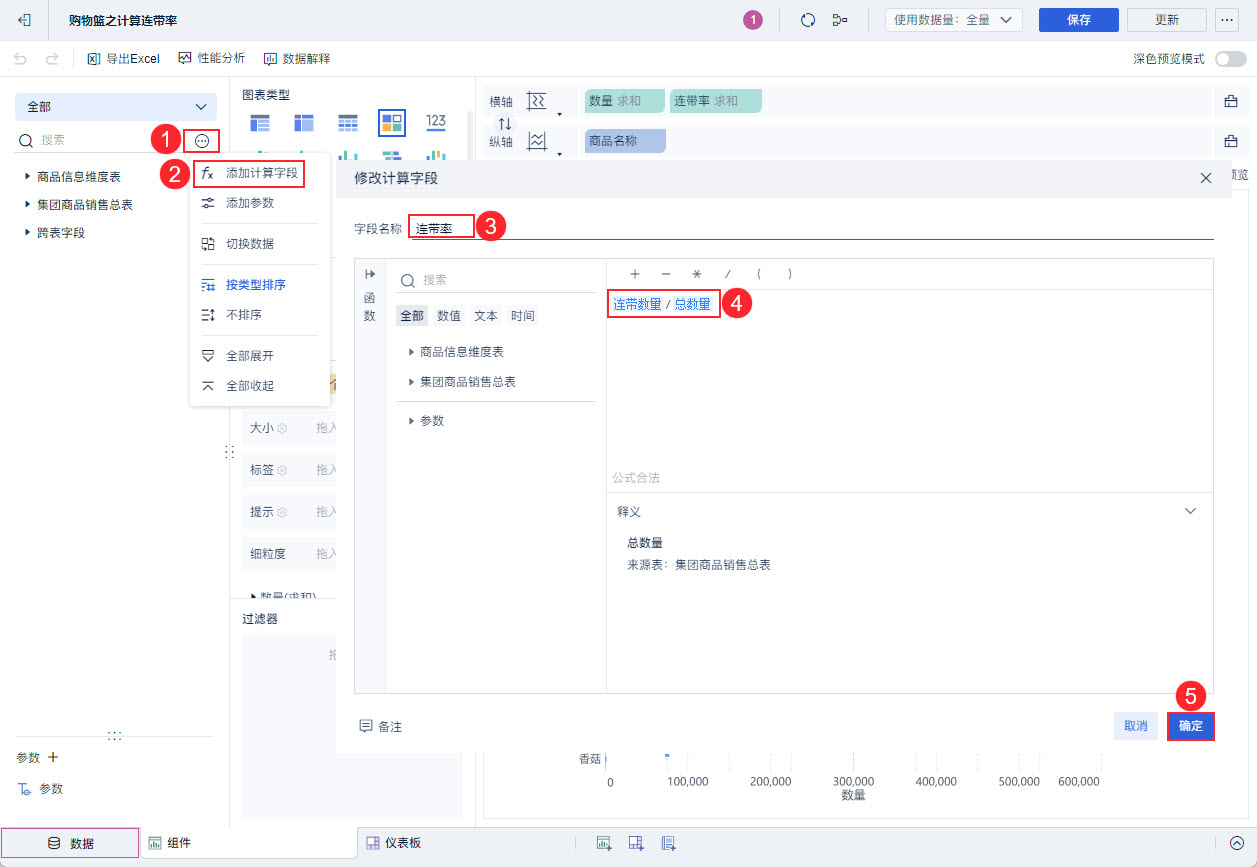
Task: Insert right parenthesis in formula toolbar
Action: (790, 273)
